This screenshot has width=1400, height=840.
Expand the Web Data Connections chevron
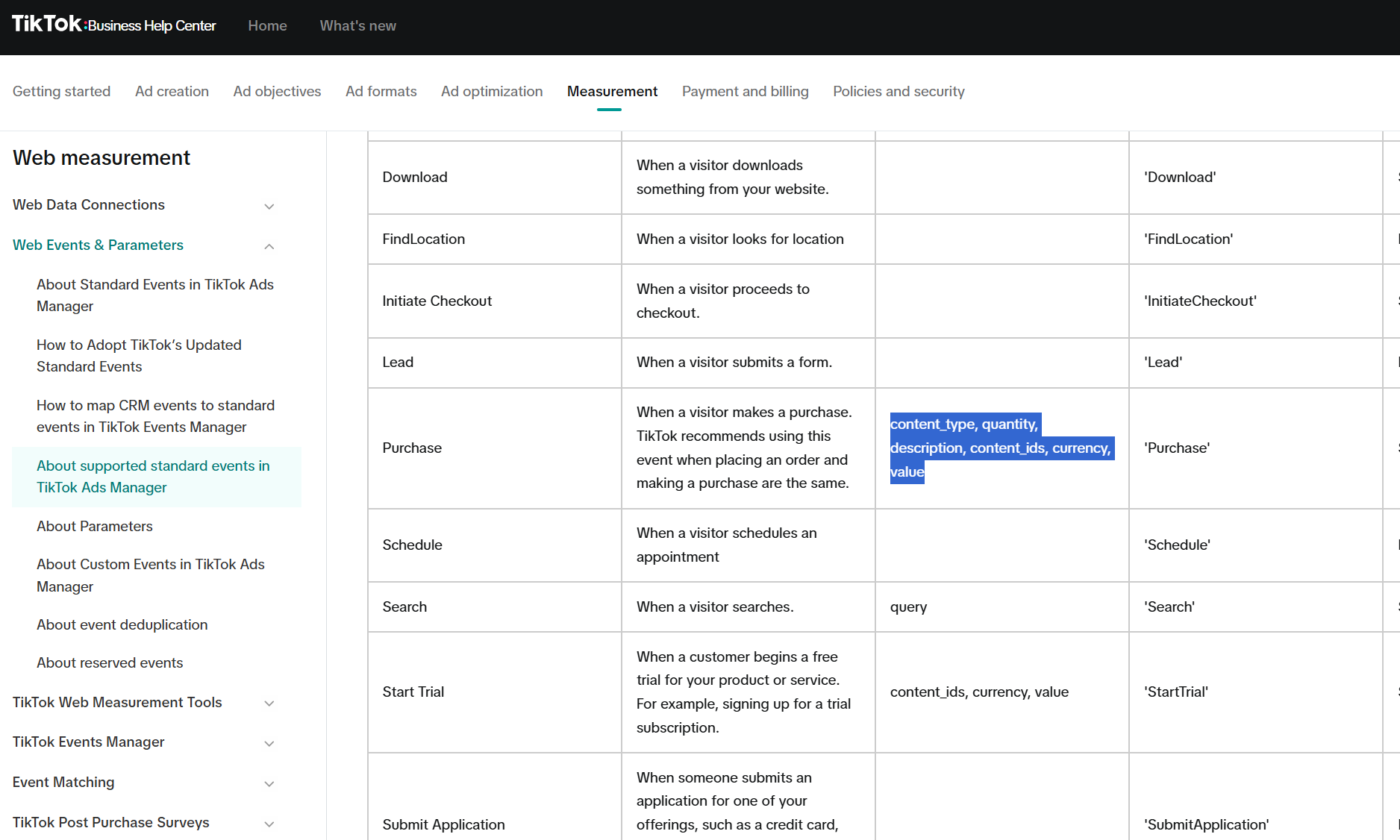point(269,207)
